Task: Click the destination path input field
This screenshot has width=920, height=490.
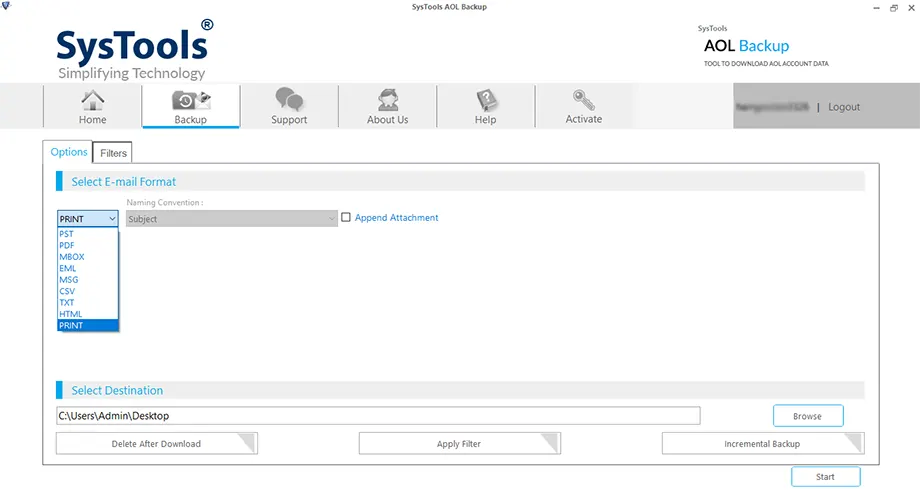Action: tap(378, 415)
